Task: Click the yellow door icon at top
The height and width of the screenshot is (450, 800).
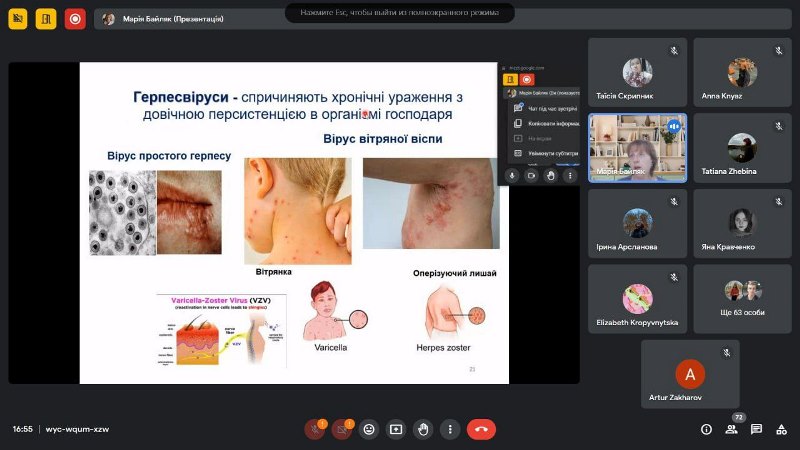Action: pyautogui.click(x=46, y=18)
